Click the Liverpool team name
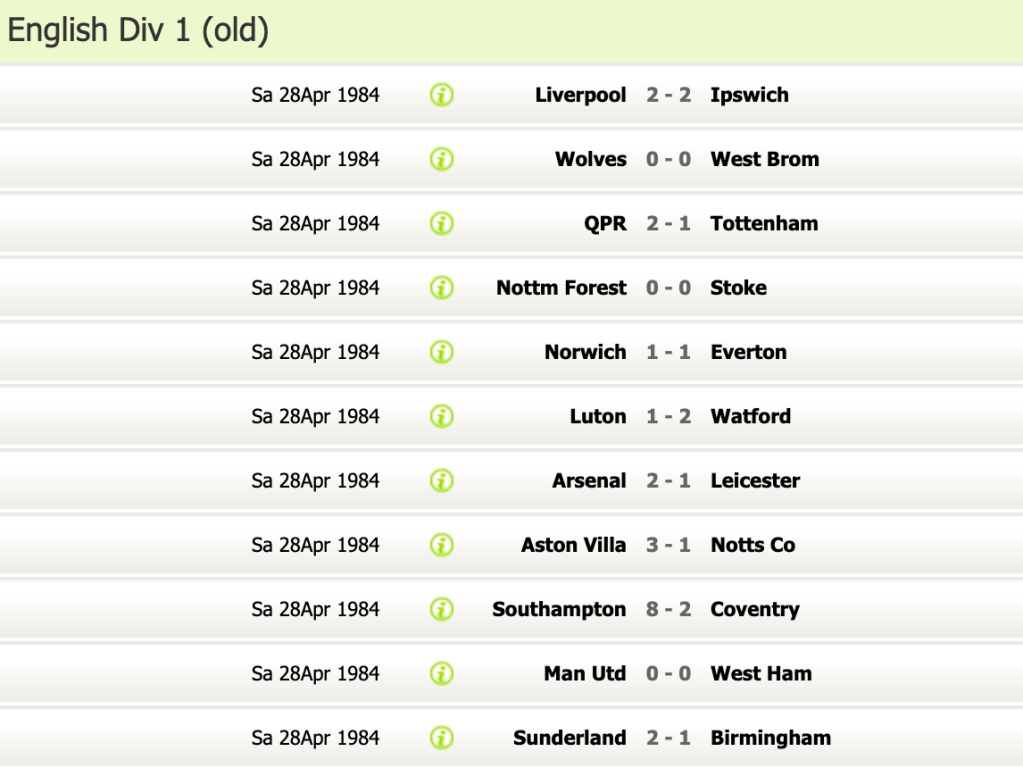The width and height of the screenshot is (1023, 768). click(x=580, y=95)
